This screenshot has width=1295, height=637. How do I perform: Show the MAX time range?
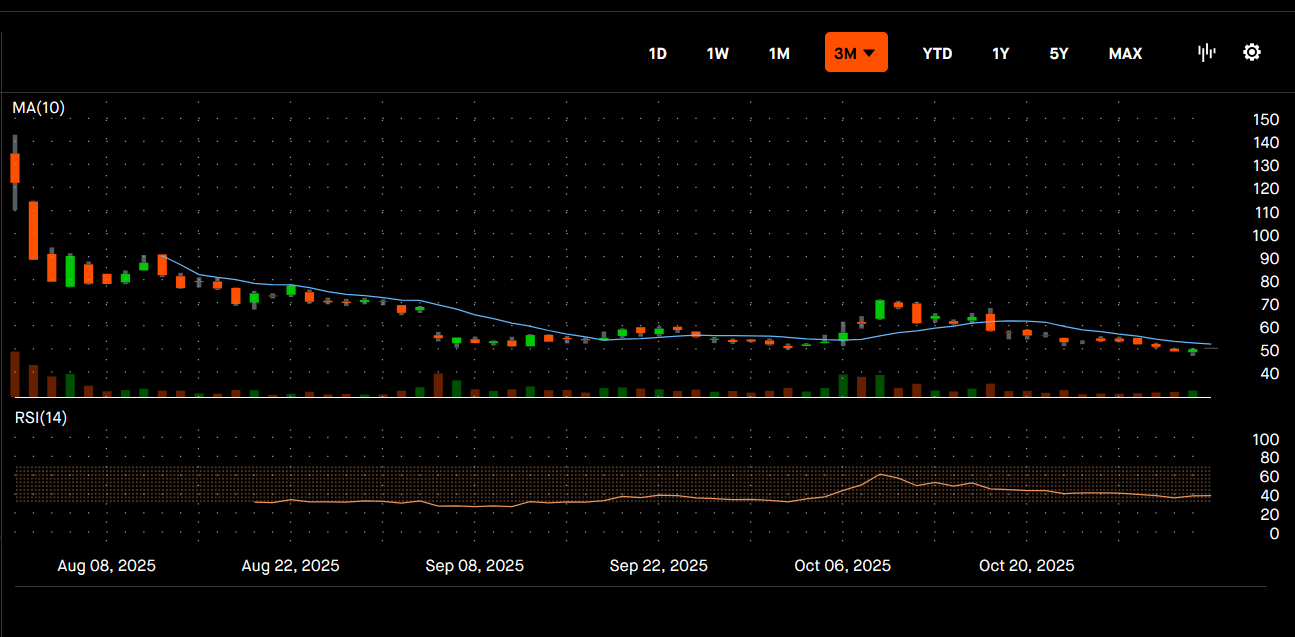tap(1126, 54)
